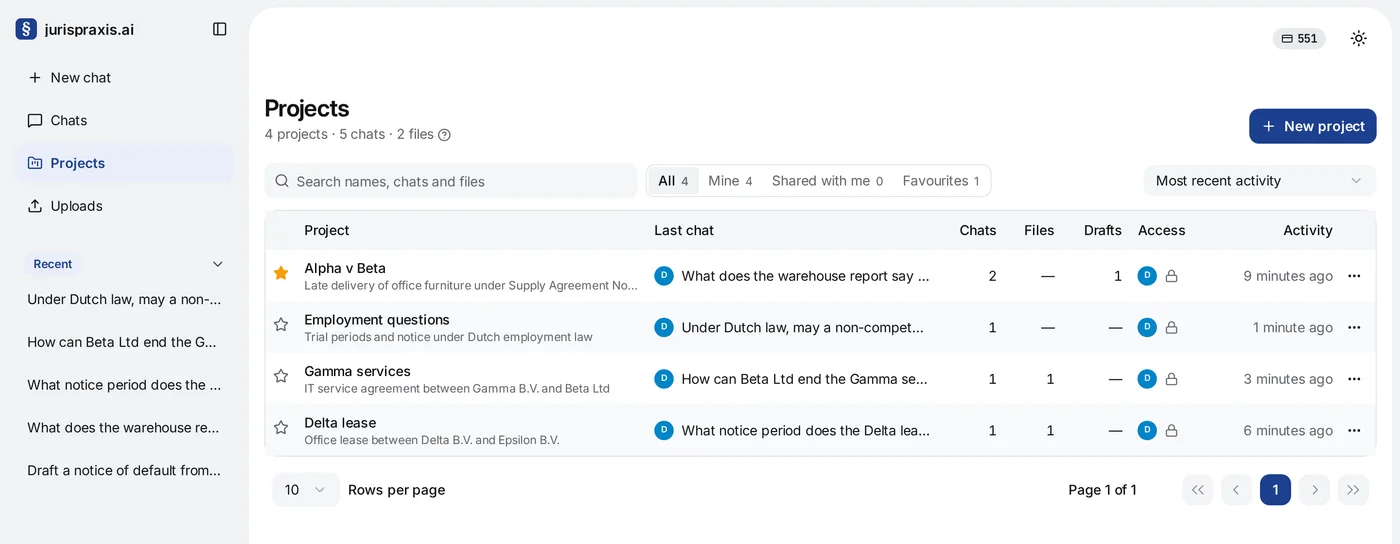Click the access avatar in the Delta lease row

(1147, 430)
